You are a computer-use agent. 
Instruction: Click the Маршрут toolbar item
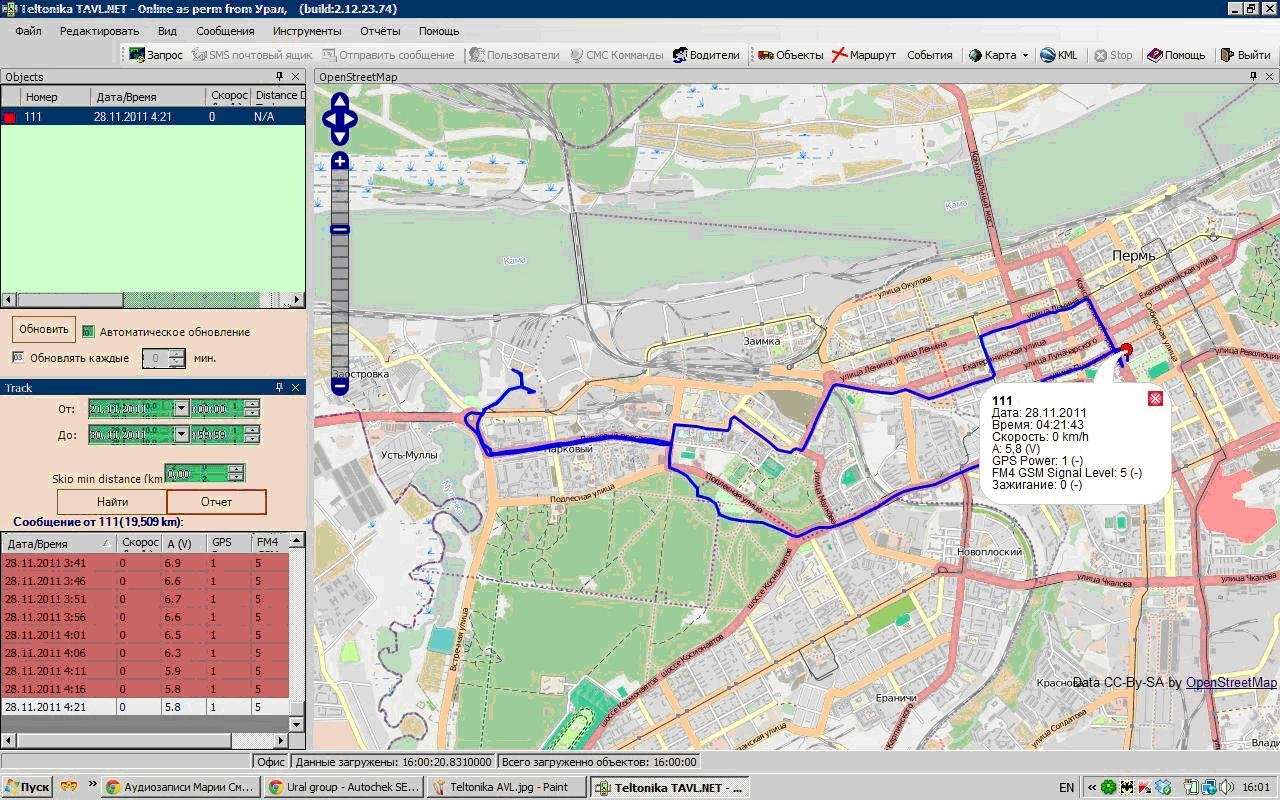864,55
